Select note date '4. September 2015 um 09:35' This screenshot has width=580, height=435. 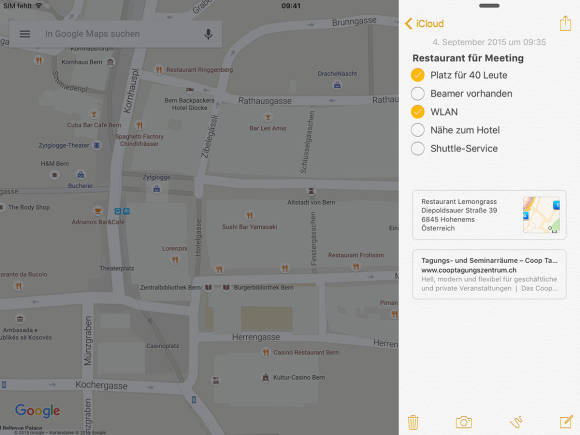tap(489, 42)
